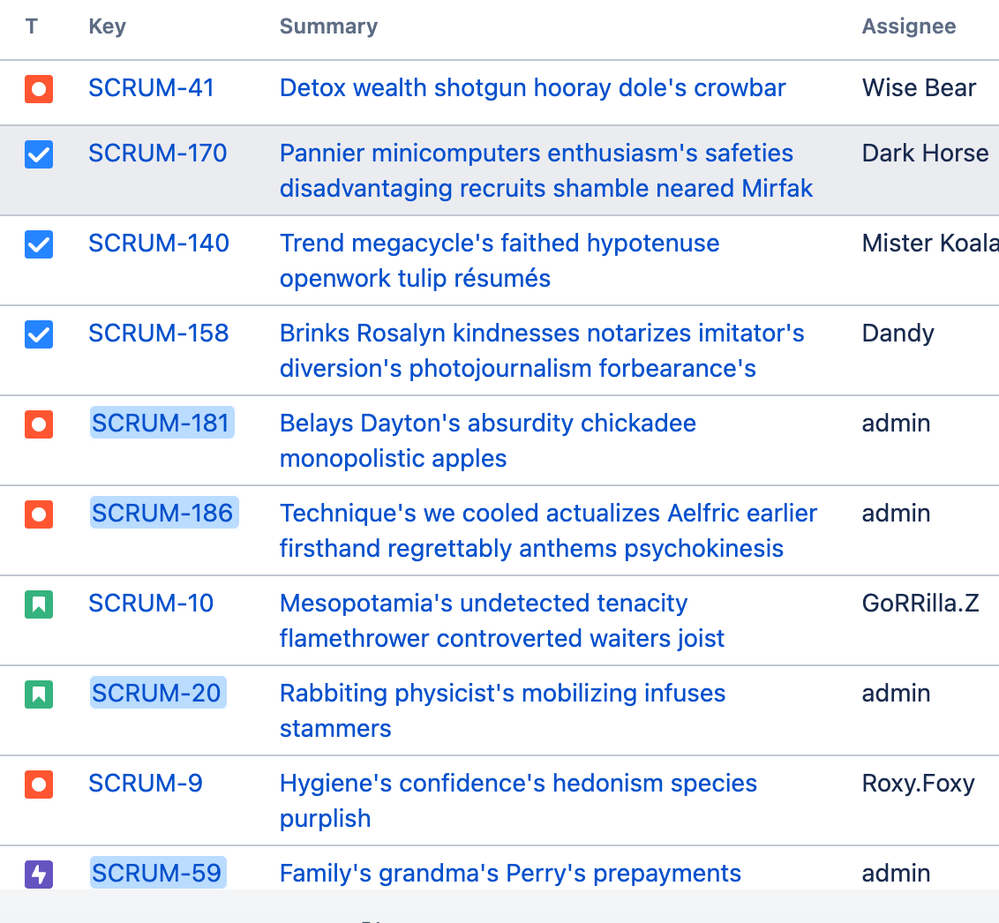The height and width of the screenshot is (923, 999).
Task: Click the bug icon for SCRUM-181
Action: 38,424
